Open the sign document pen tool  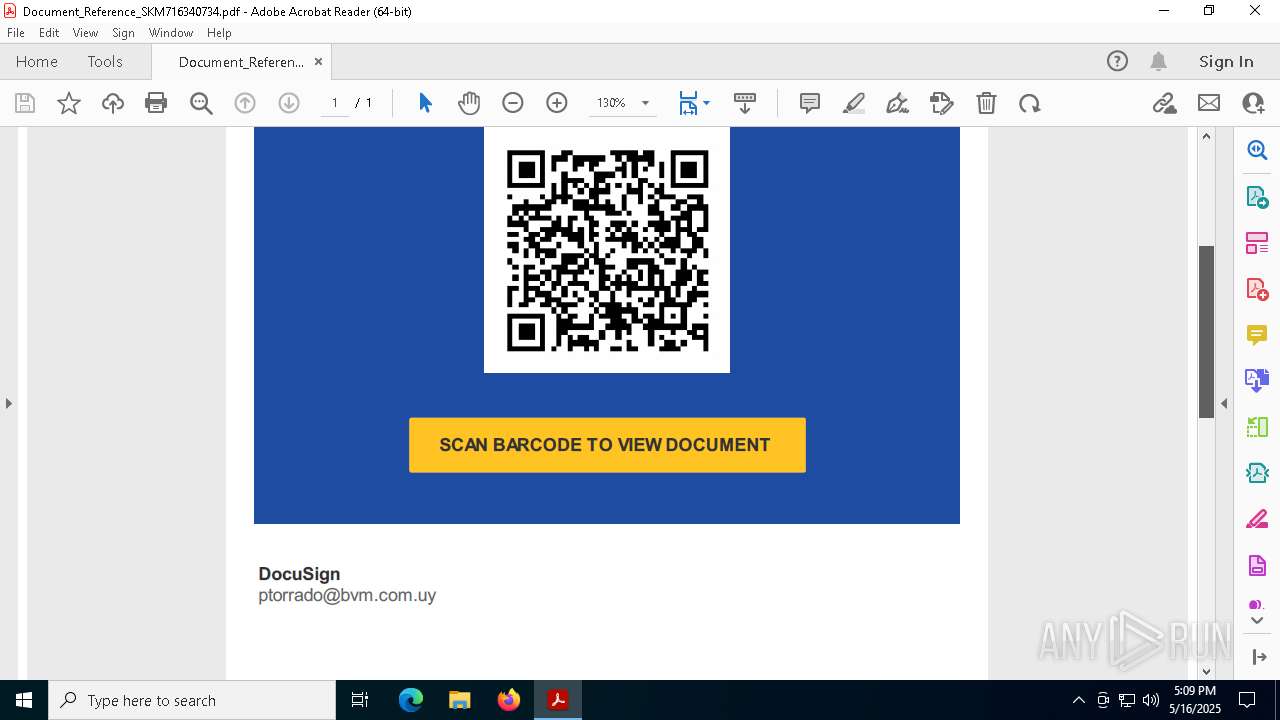[x=898, y=103]
